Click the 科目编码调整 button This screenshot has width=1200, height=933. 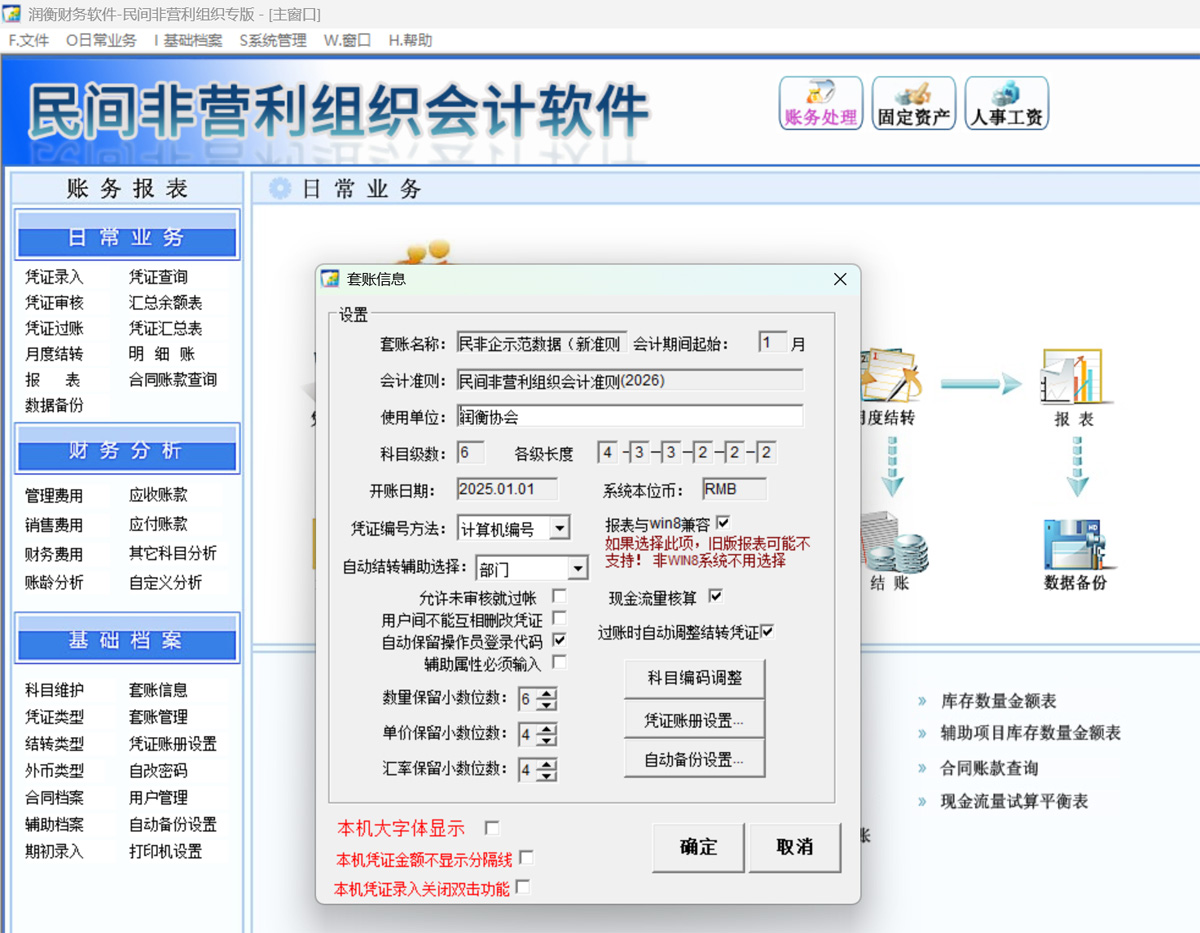(x=694, y=678)
